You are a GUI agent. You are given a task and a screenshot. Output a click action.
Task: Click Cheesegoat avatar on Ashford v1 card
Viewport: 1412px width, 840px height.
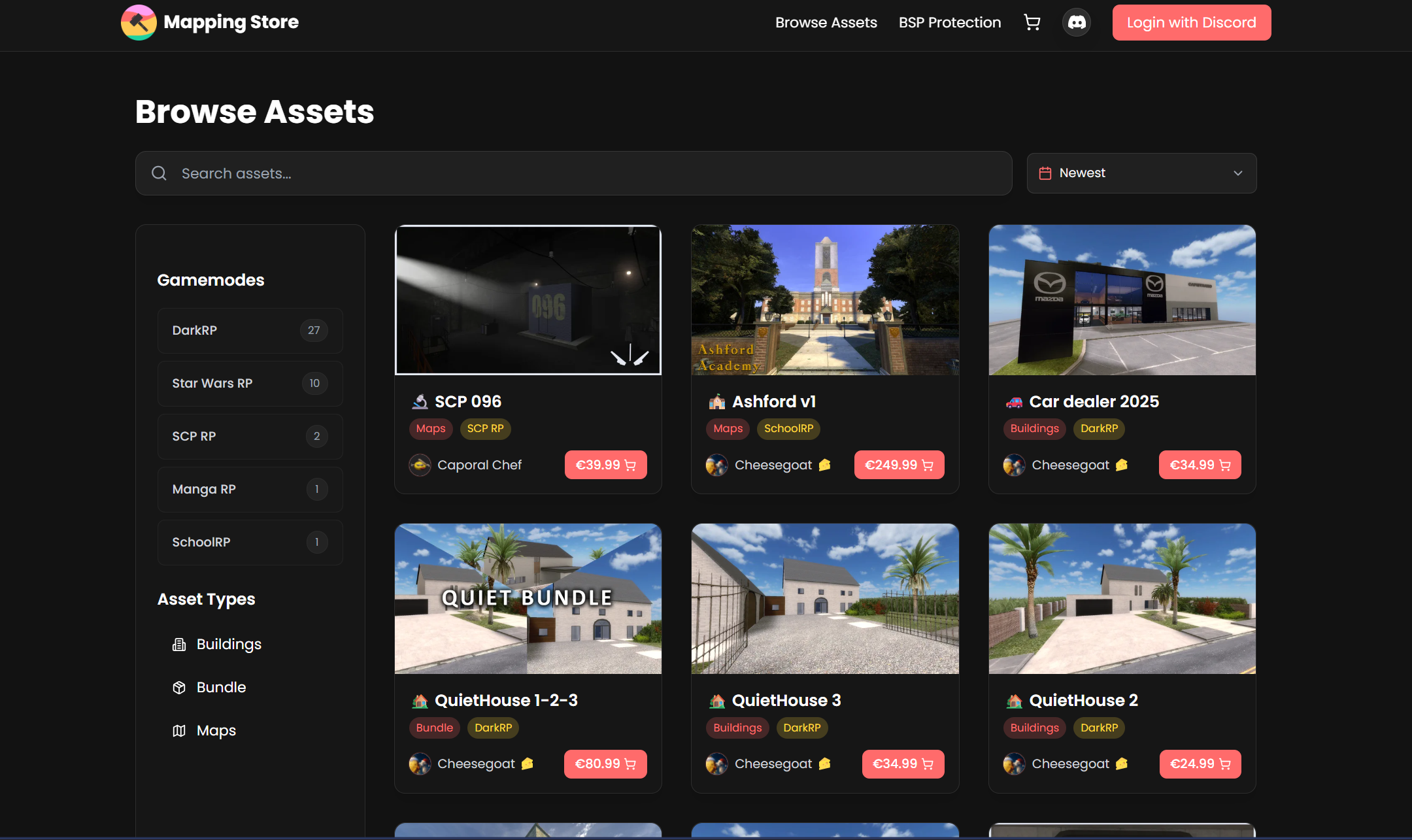click(716, 465)
